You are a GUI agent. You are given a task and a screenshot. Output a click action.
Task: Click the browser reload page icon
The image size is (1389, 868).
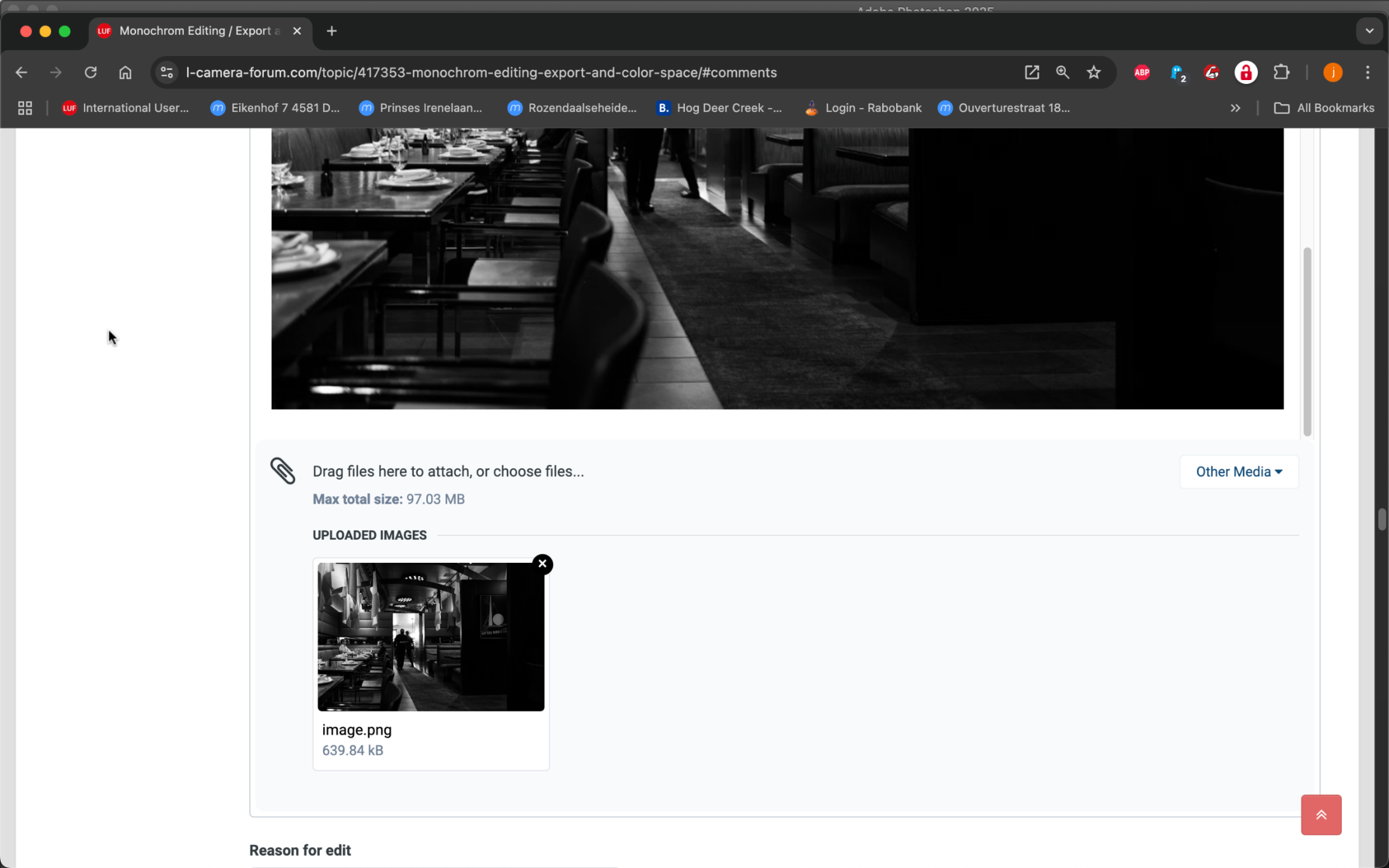(x=90, y=72)
